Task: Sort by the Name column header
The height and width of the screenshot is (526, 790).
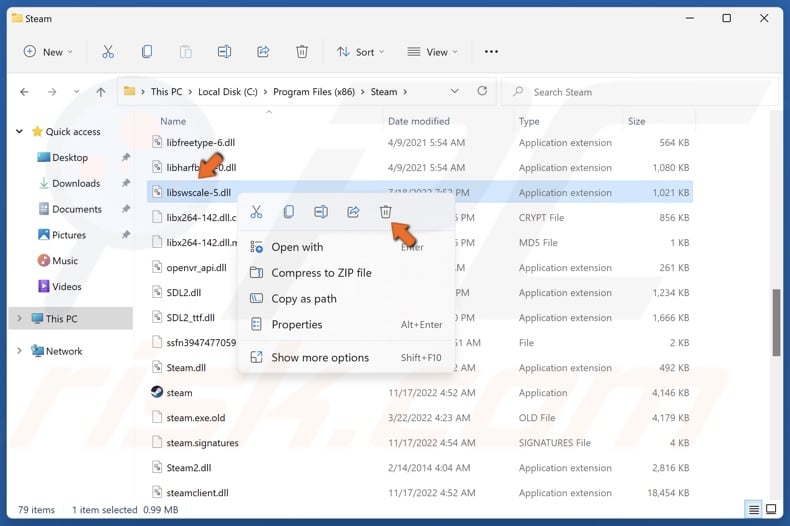Action: pos(173,121)
